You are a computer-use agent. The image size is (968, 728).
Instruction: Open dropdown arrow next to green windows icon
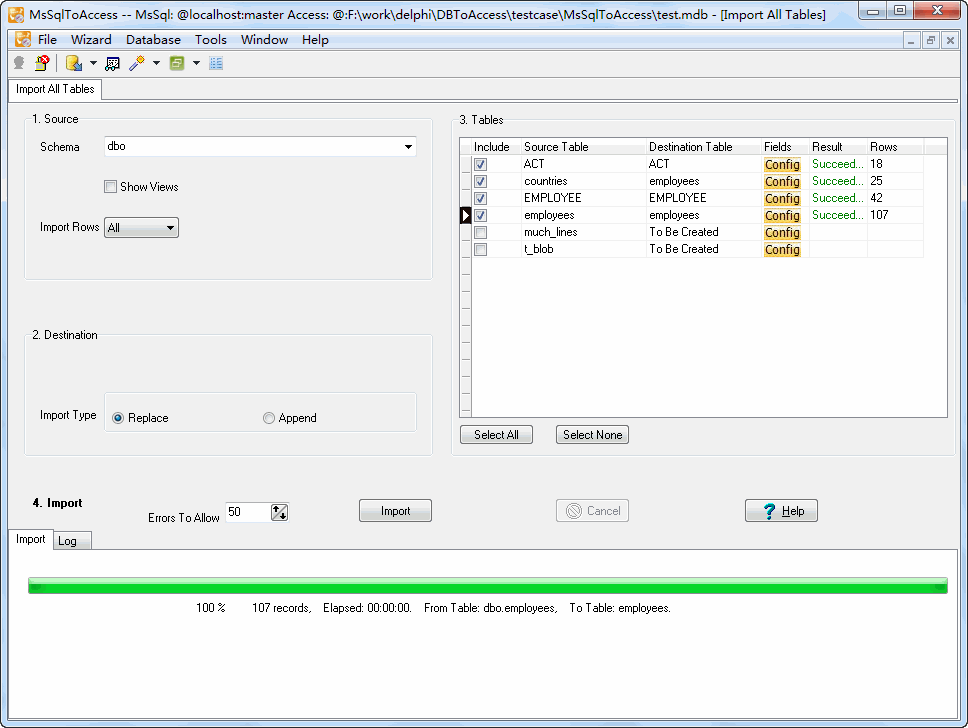click(196, 63)
